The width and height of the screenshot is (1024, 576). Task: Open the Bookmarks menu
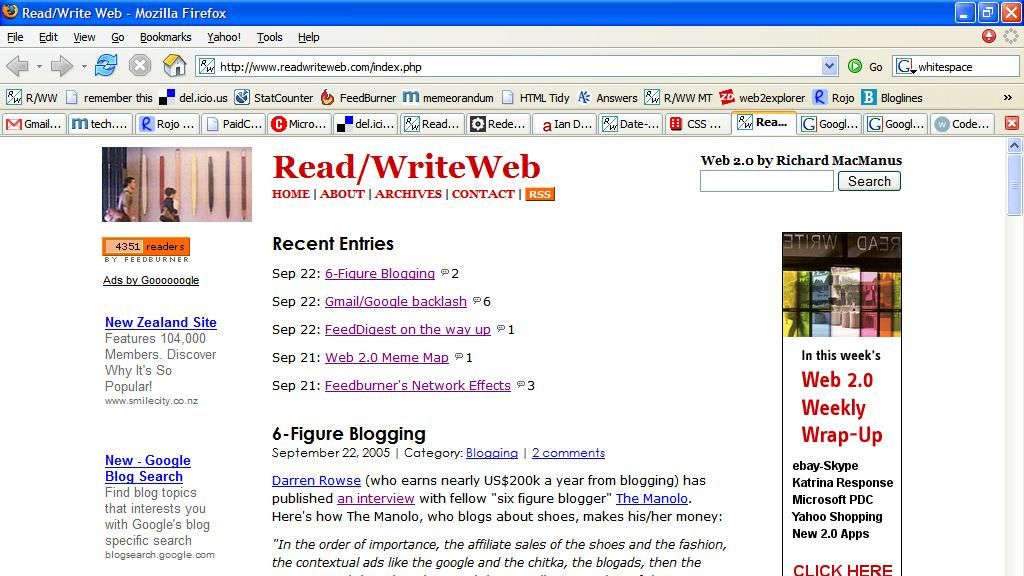(x=165, y=37)
